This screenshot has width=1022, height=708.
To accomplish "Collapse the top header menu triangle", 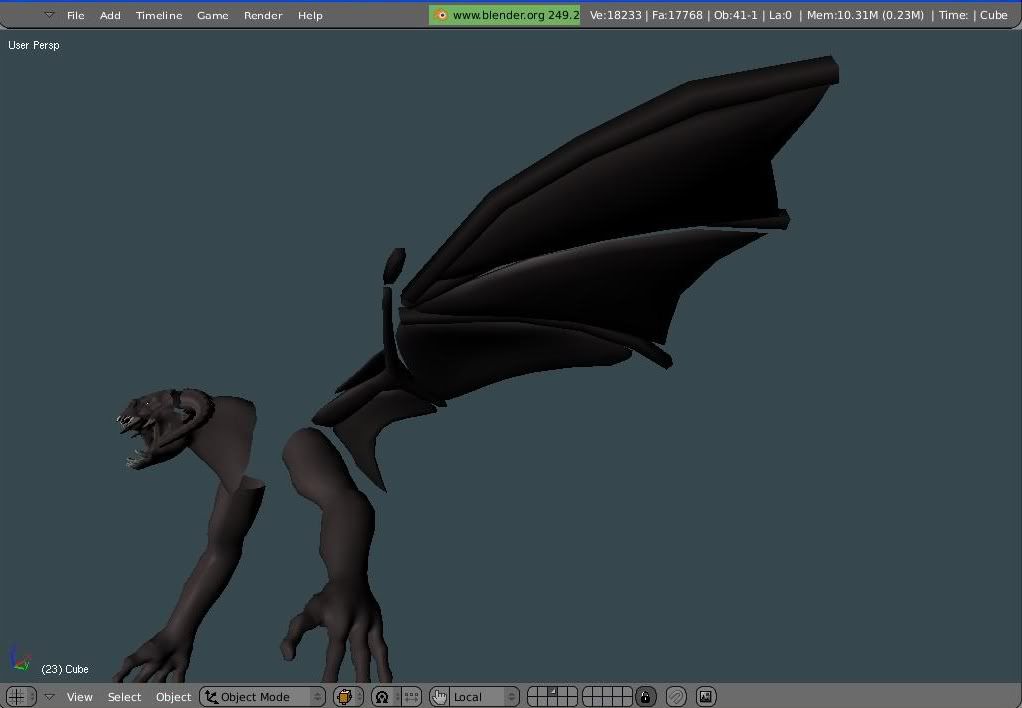I will 49,15.
